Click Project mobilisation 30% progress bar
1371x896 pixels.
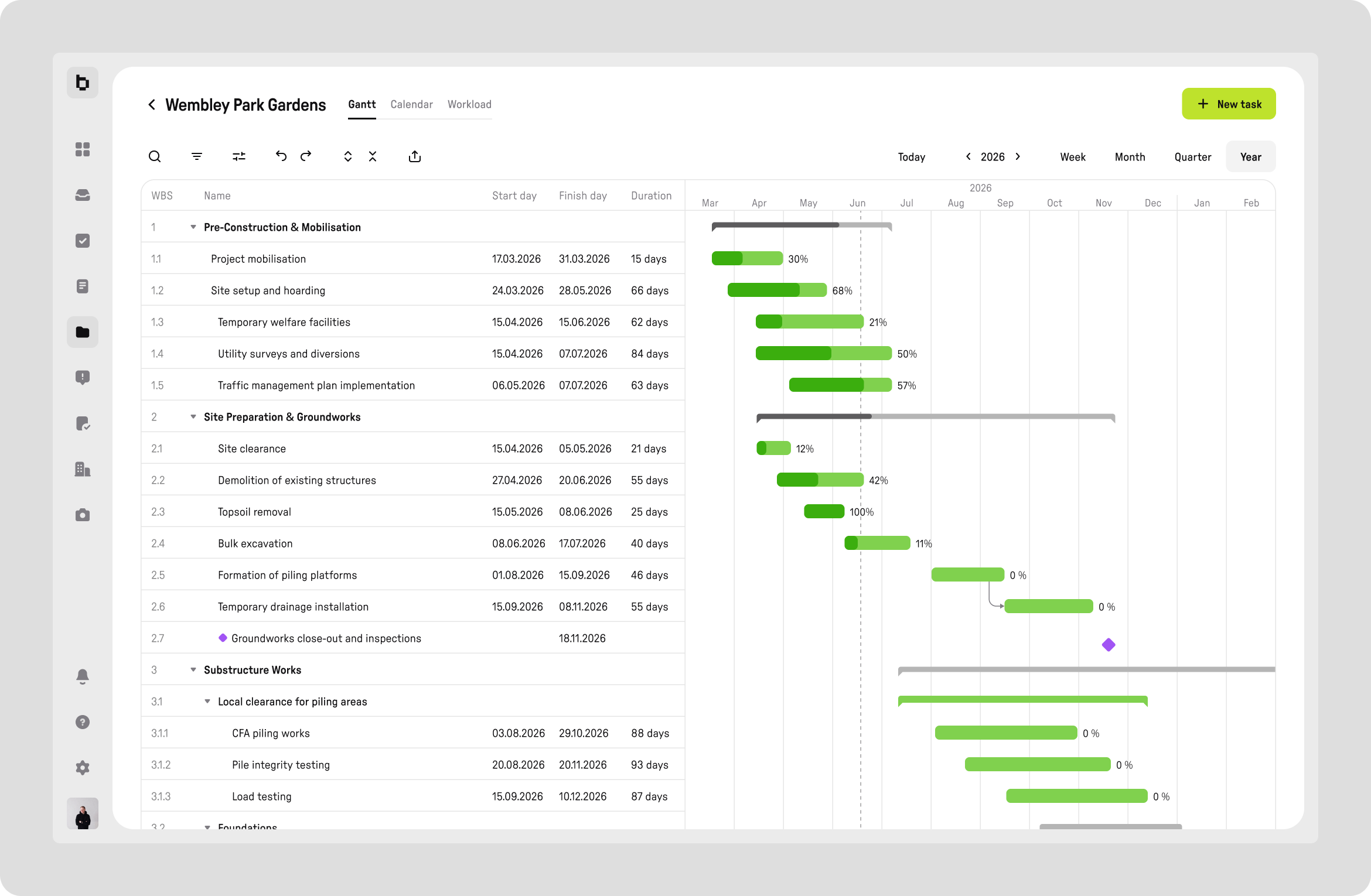(x=747, y=258)
